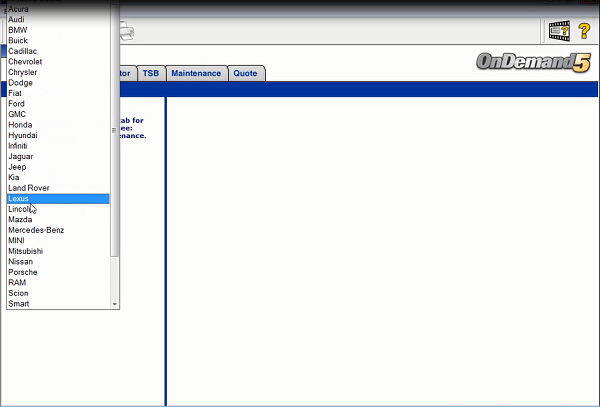Click the yellow question mark help icon

click(585, 32)
